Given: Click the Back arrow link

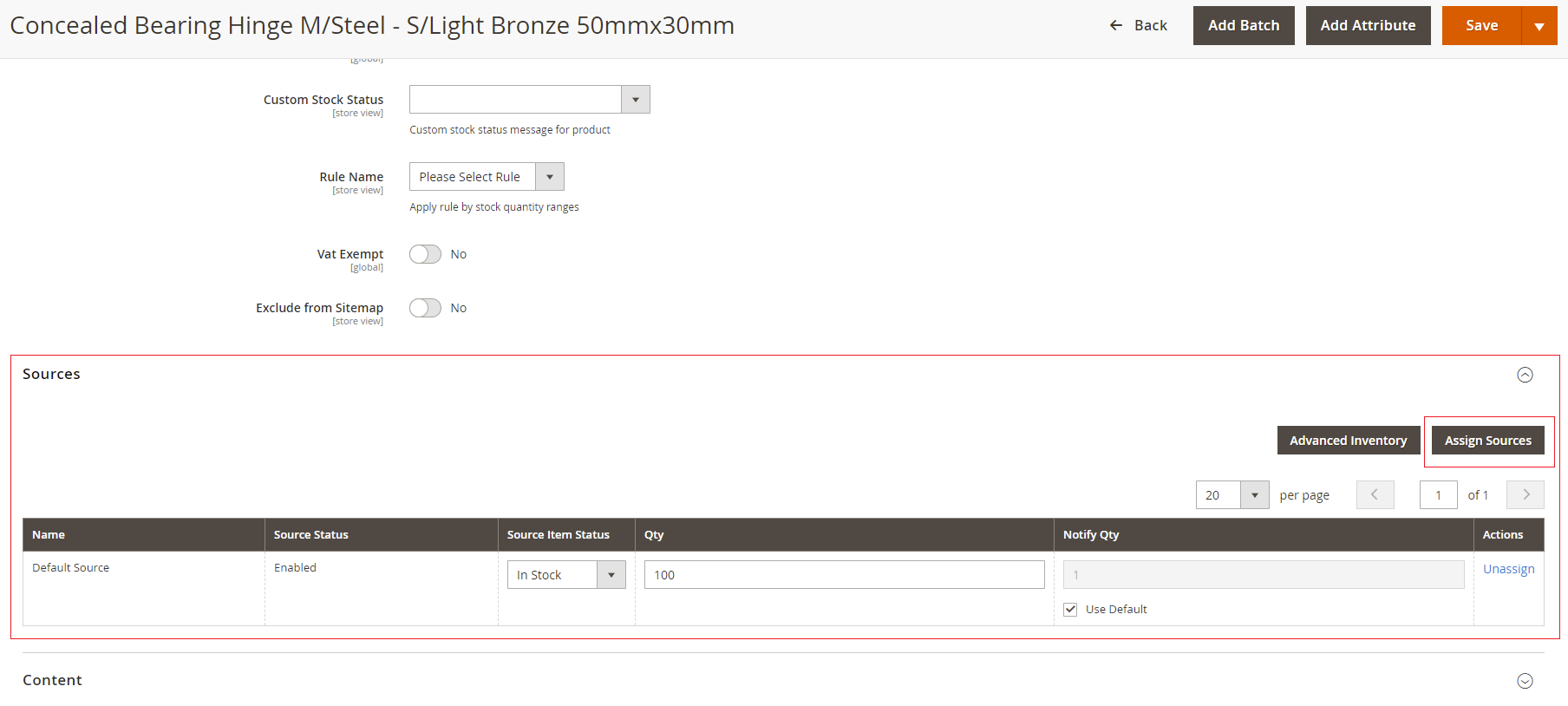Looking at the screenshot, I should coord(1138,26).
